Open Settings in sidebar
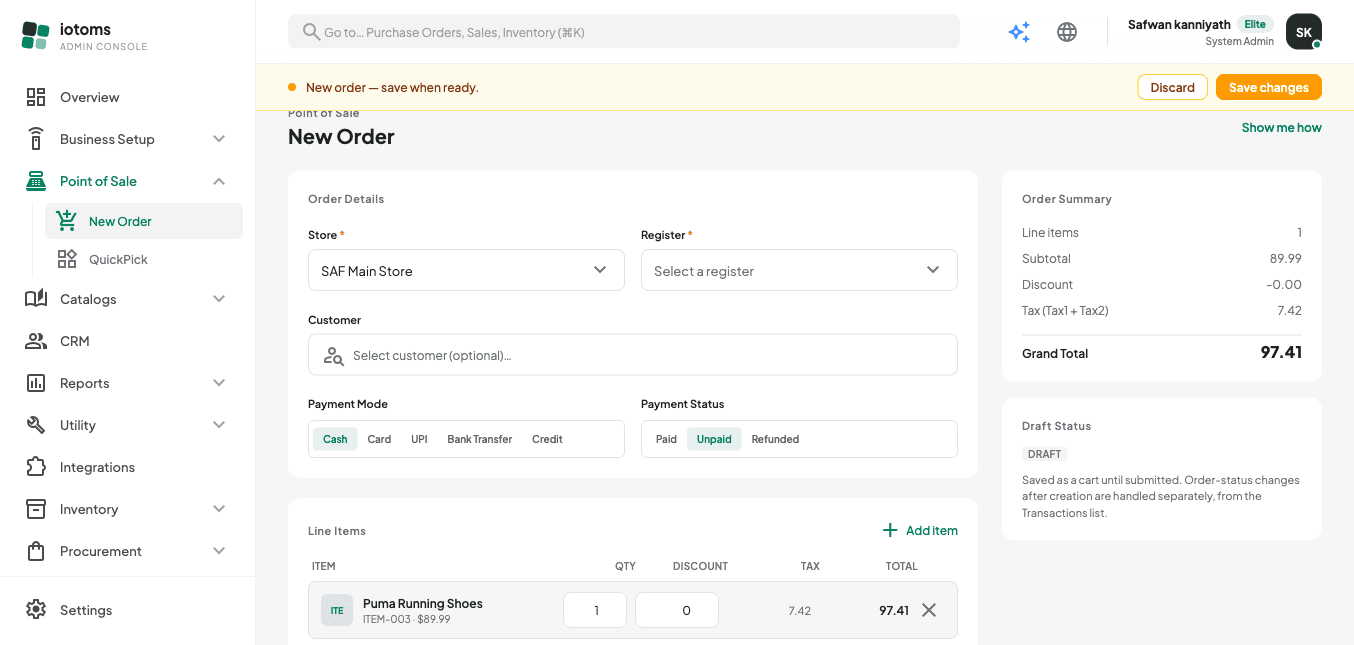Viewport: 1354px width, 645px height. [127, 610]
